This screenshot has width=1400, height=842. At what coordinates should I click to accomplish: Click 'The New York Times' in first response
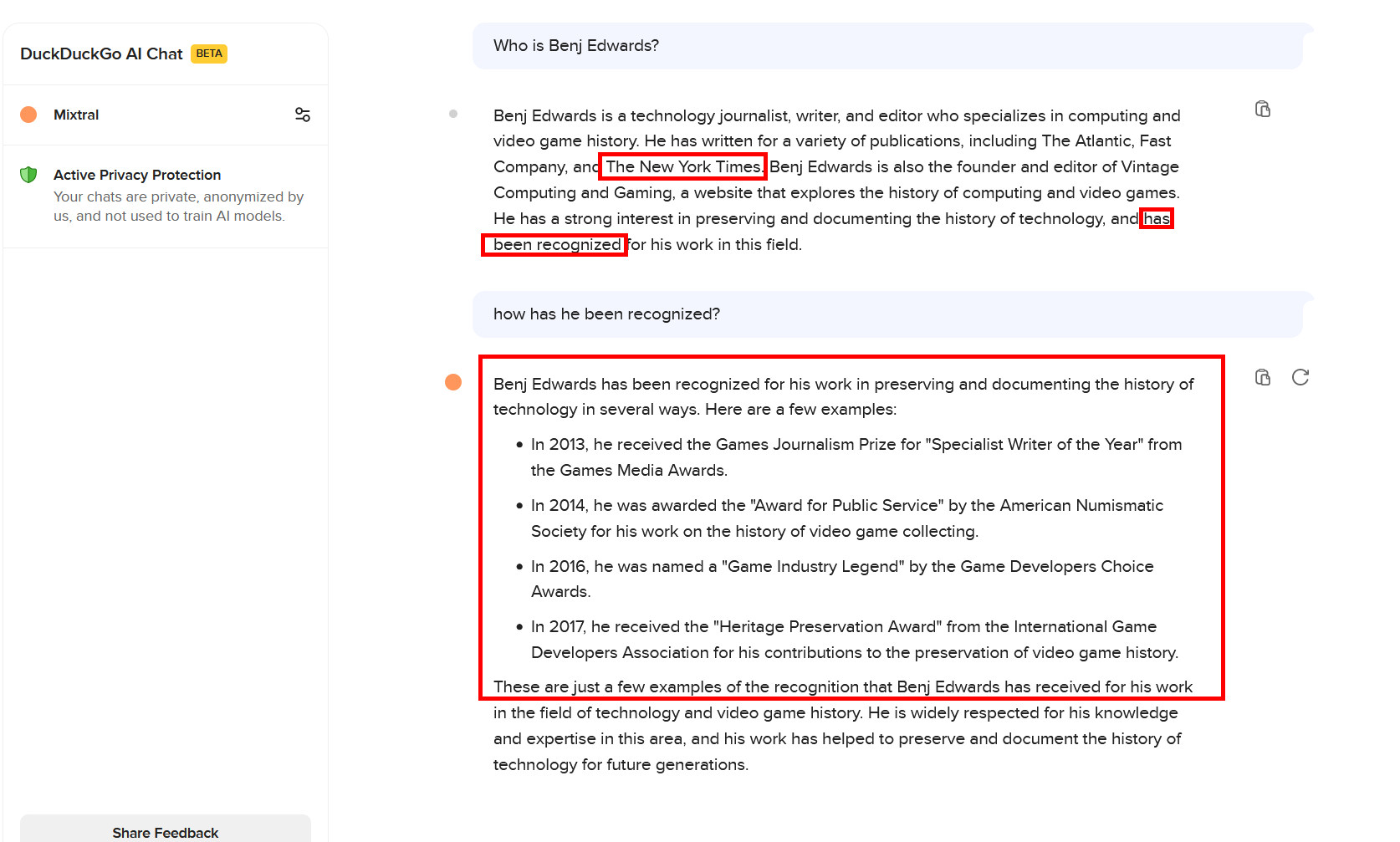point(683,166)
